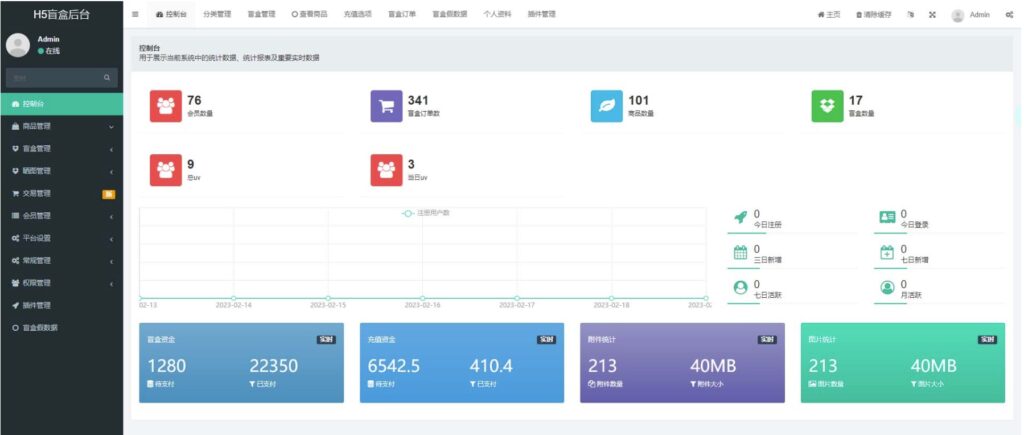
Task: Expand the 盲盒管理 sidebar menu
Action: 61,149
